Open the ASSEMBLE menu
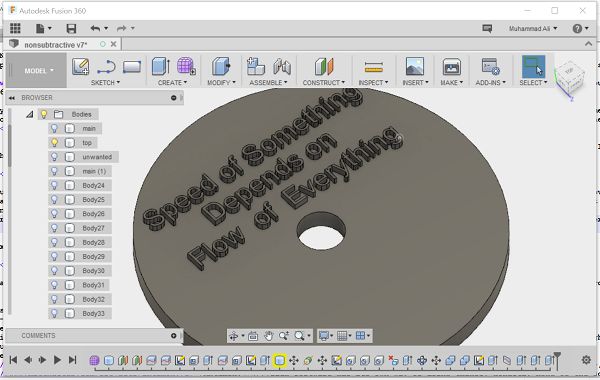600x380 pixels. pos(268,83)
